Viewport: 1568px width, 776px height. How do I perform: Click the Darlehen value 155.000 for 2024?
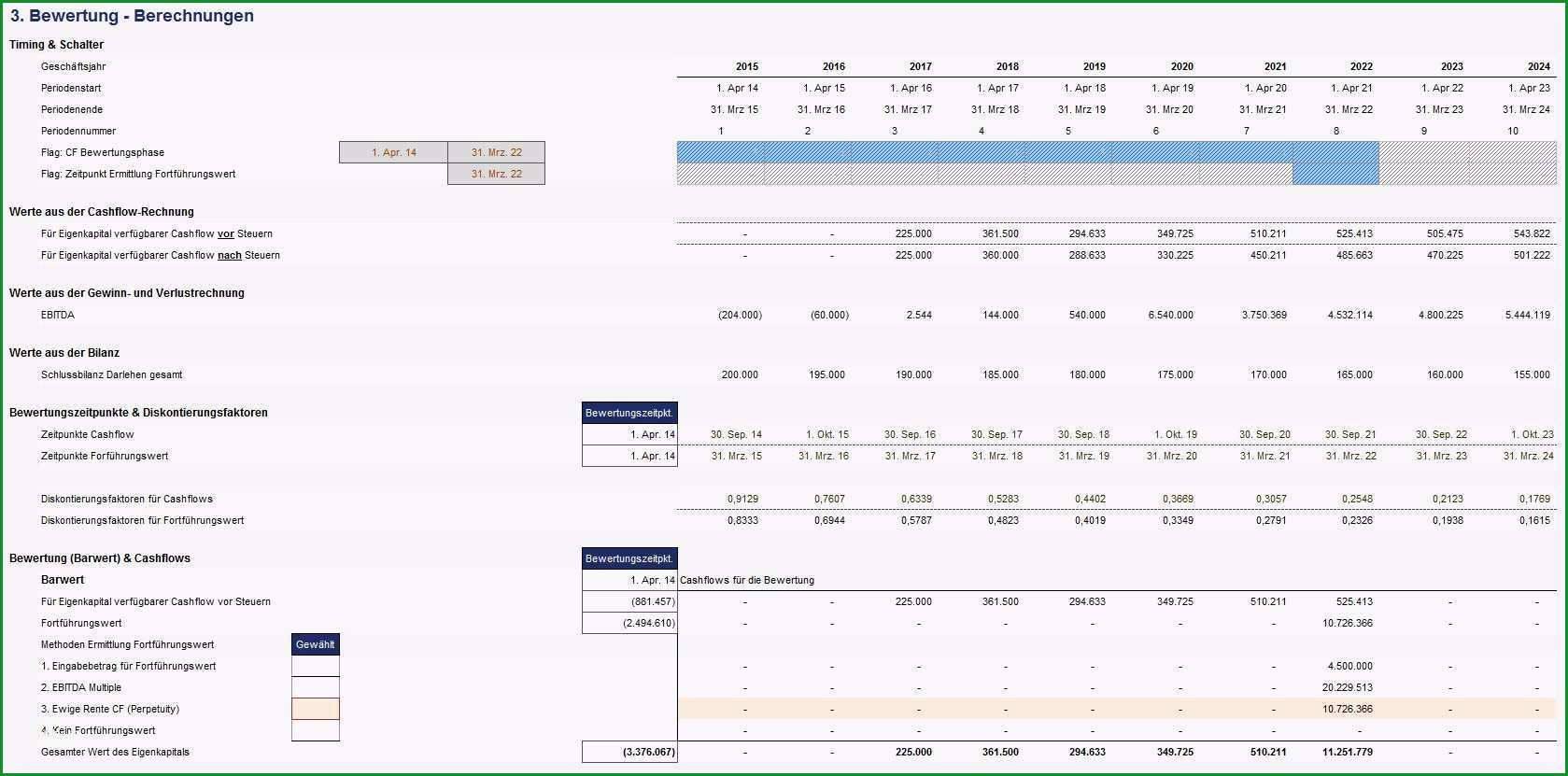pos(1532,374)
